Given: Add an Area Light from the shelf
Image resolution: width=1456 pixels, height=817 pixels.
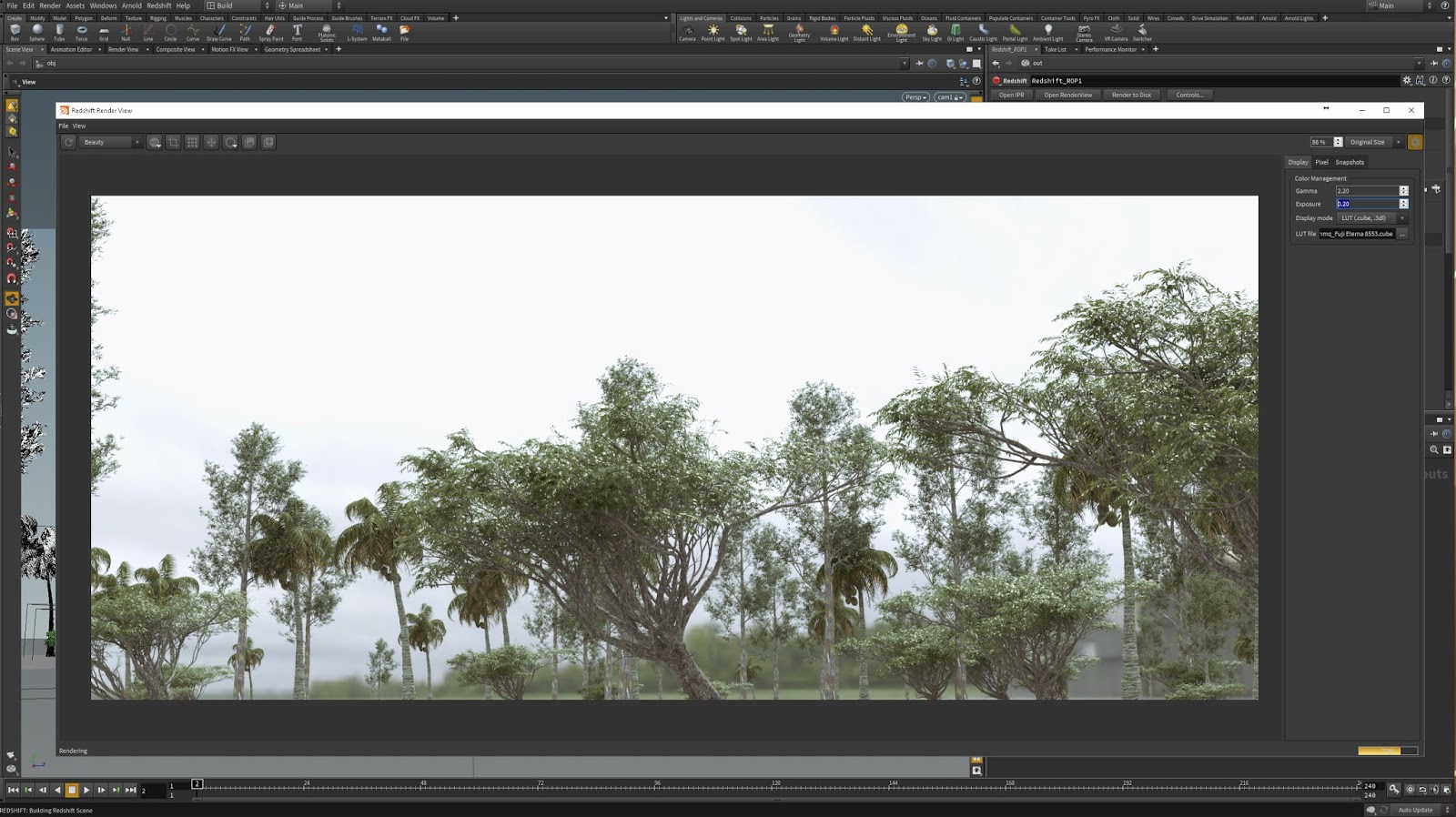Looking at the screenshot, I should [768, 33].
